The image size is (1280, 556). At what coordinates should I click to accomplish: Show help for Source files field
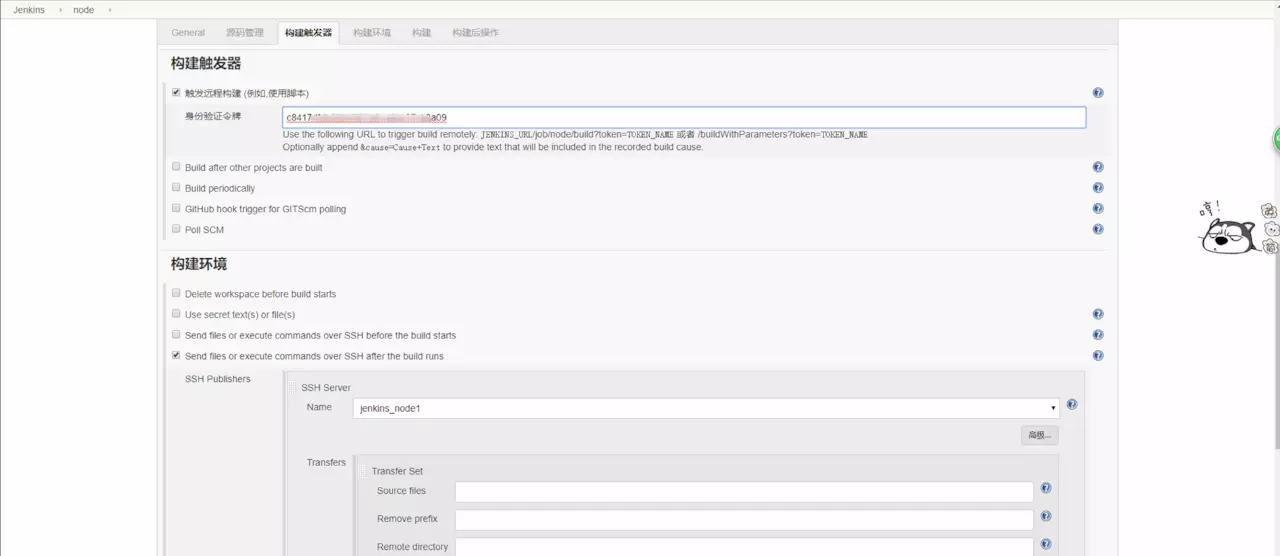[x=1045, y=489]
